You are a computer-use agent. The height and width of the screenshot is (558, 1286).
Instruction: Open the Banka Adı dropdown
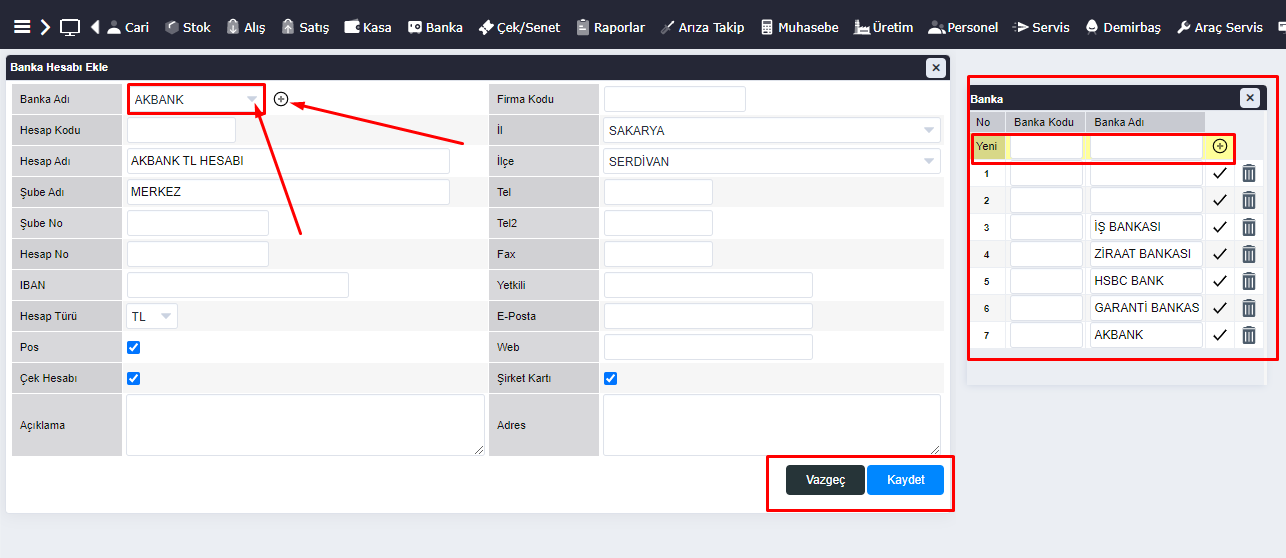pos(196,99)
